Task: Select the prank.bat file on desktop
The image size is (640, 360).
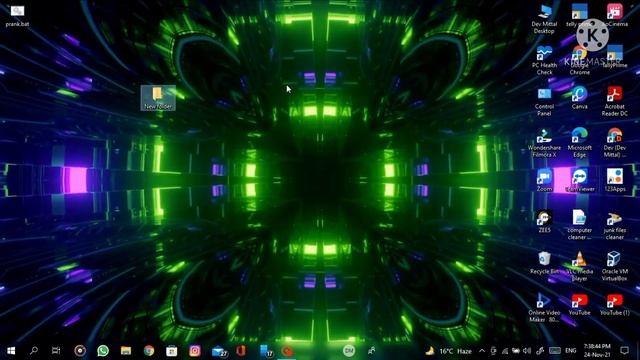Action: (x=17, y=16)
